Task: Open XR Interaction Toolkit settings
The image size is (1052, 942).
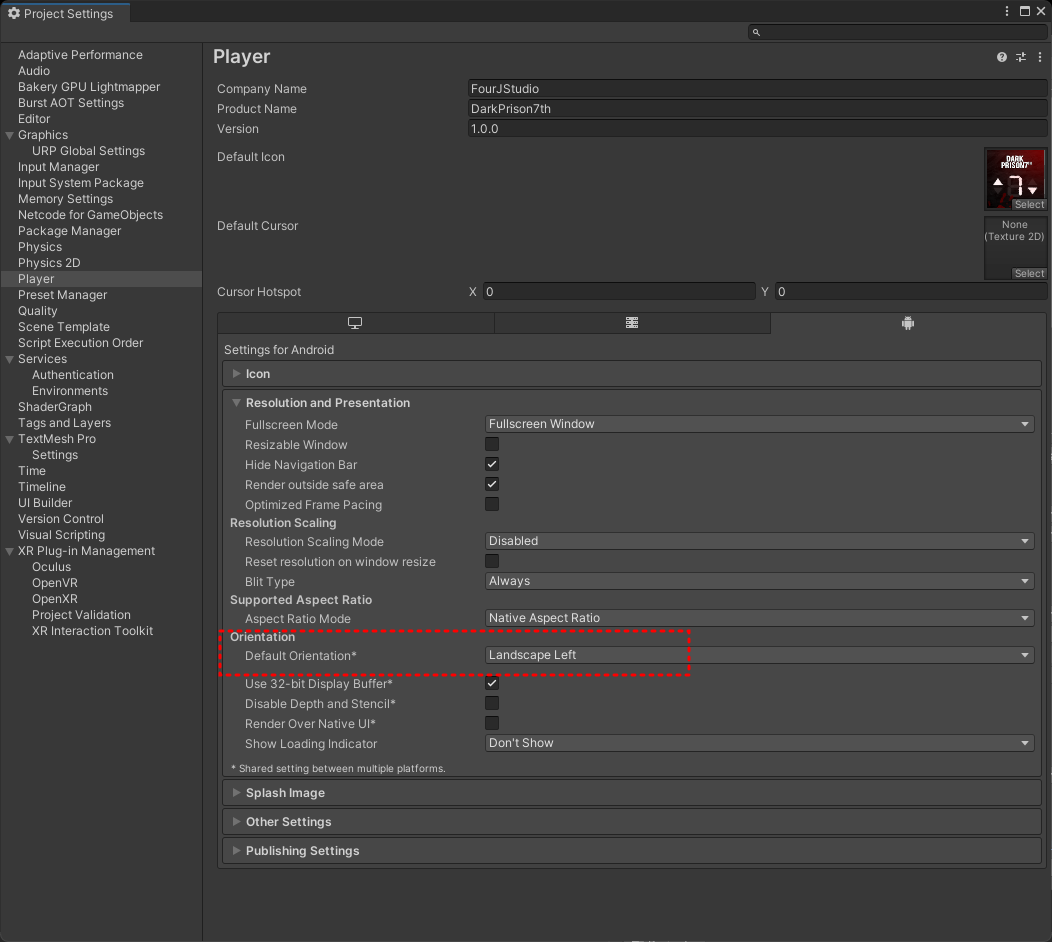Action: [92, 631]
